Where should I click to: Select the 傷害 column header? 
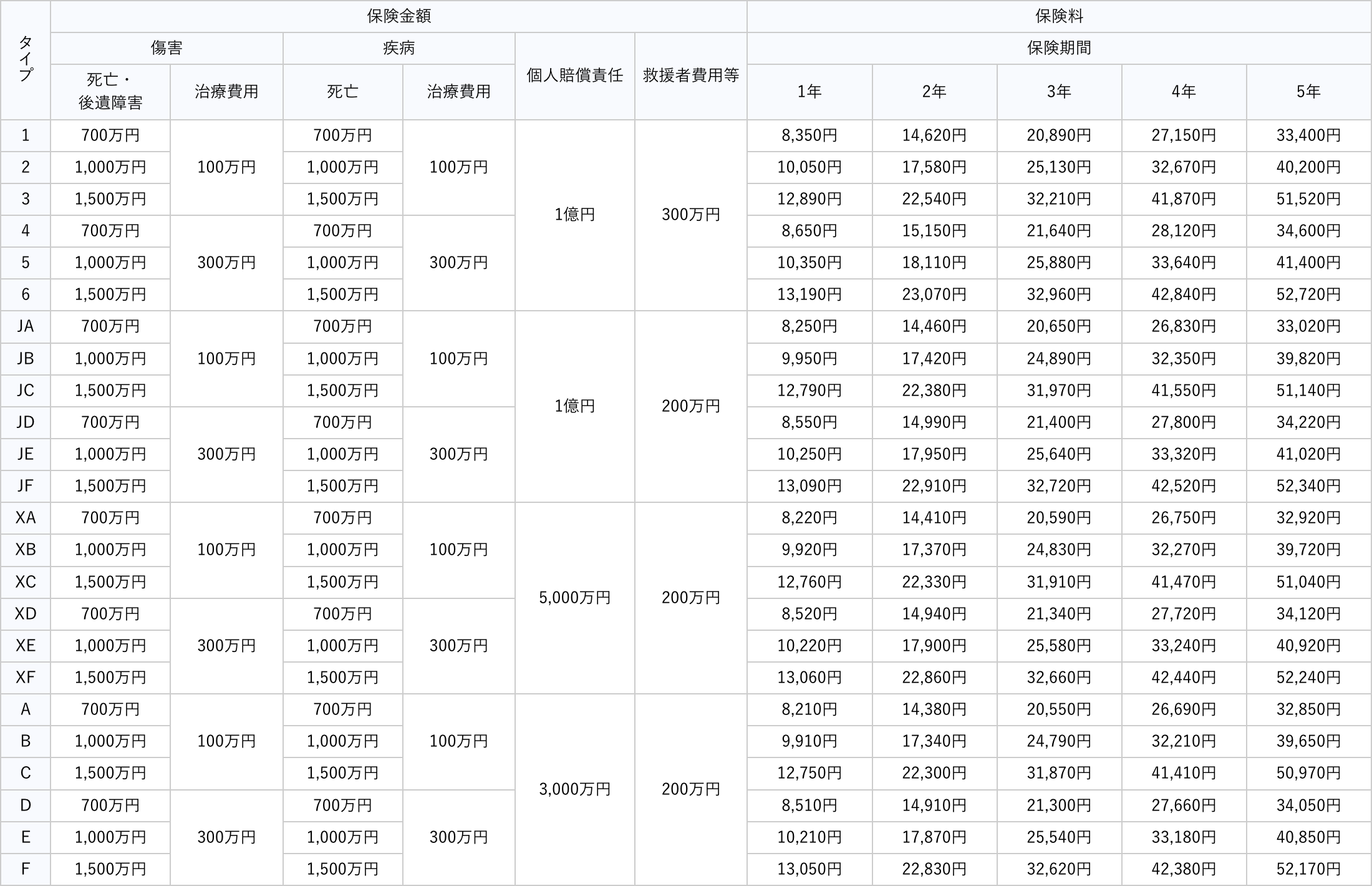167,48
